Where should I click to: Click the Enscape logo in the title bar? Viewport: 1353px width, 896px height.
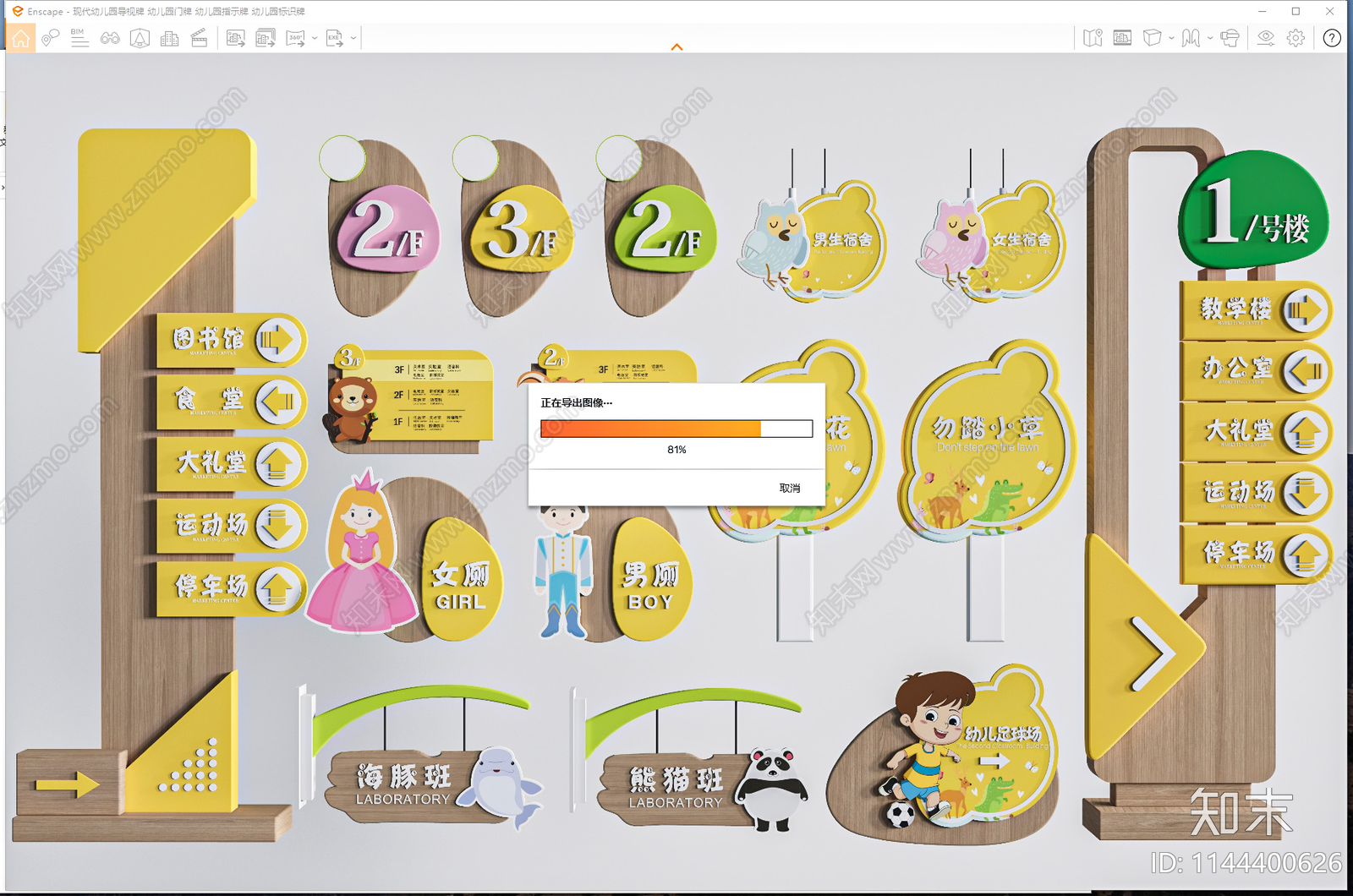point(17,11)
